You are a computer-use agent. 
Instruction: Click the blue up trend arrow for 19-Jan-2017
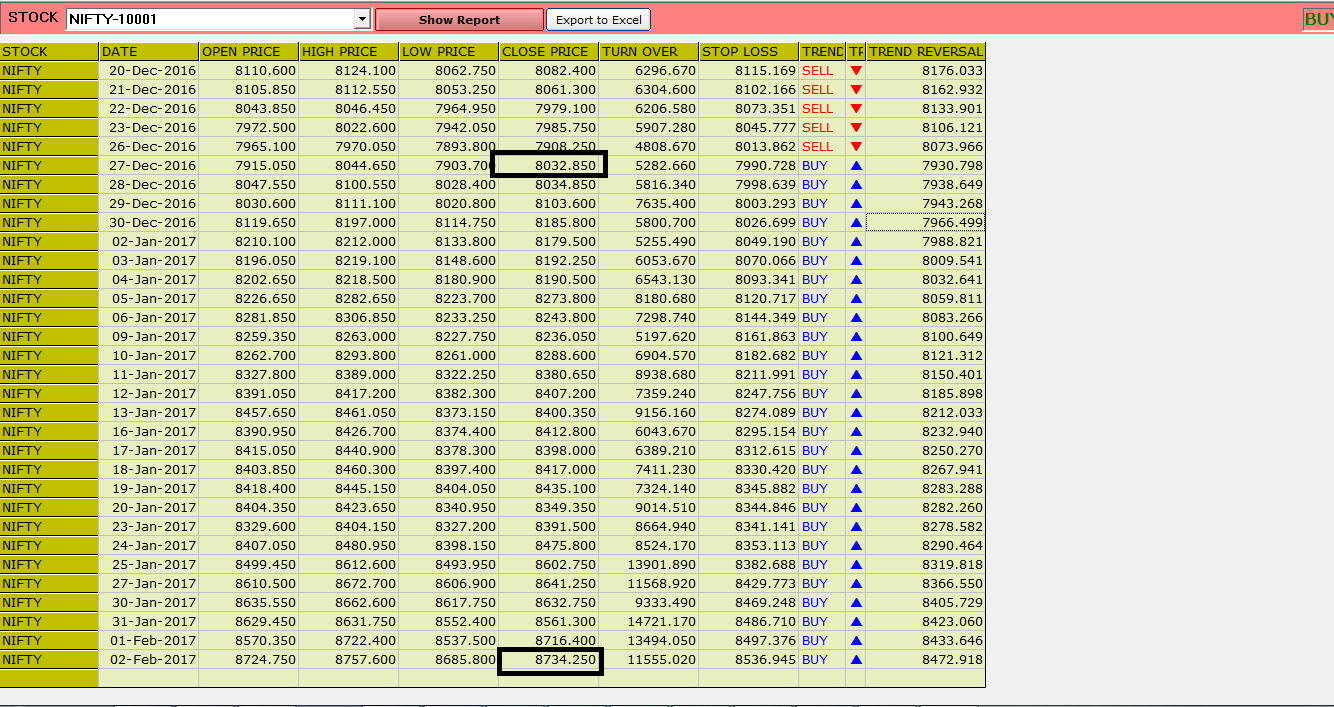(x=856, y=489)
